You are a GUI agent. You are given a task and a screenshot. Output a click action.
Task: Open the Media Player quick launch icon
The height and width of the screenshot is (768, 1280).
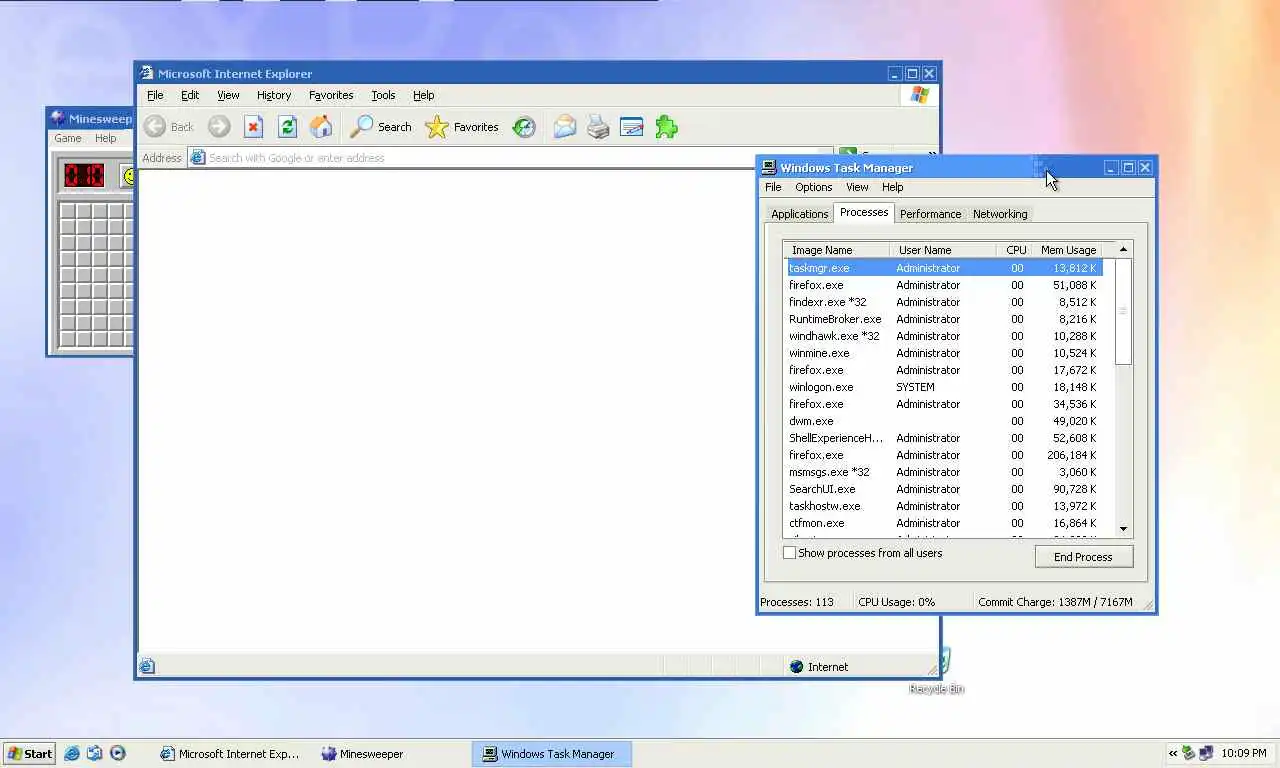click(x=117, y=754)
